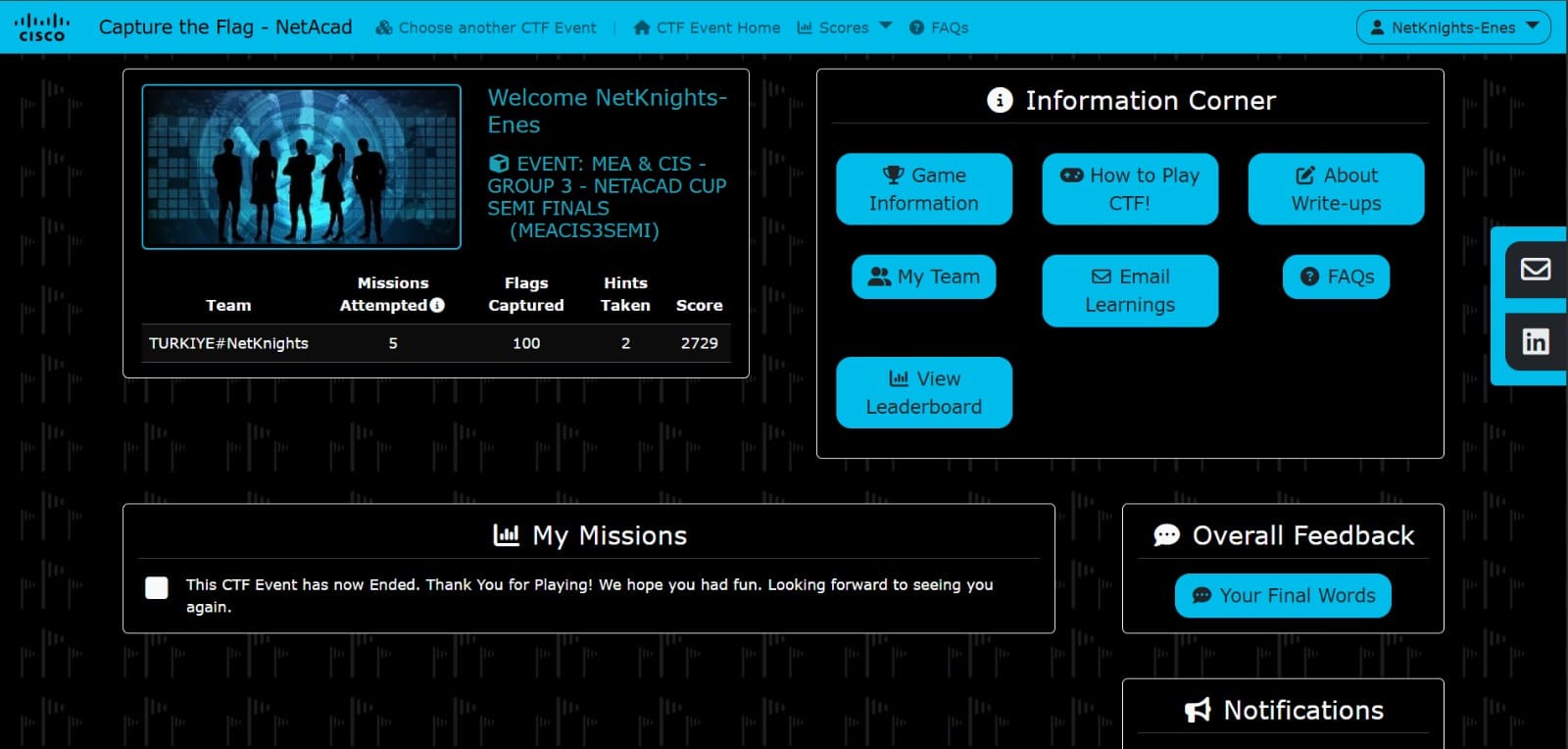Open the Game Information button
This screenshot has width=1568, height=749.
tap(923, 189)
